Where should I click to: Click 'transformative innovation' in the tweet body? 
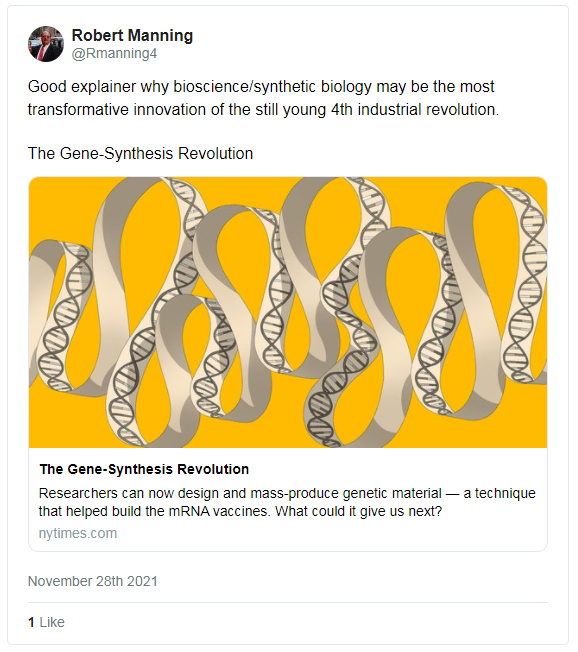[117, 110]
